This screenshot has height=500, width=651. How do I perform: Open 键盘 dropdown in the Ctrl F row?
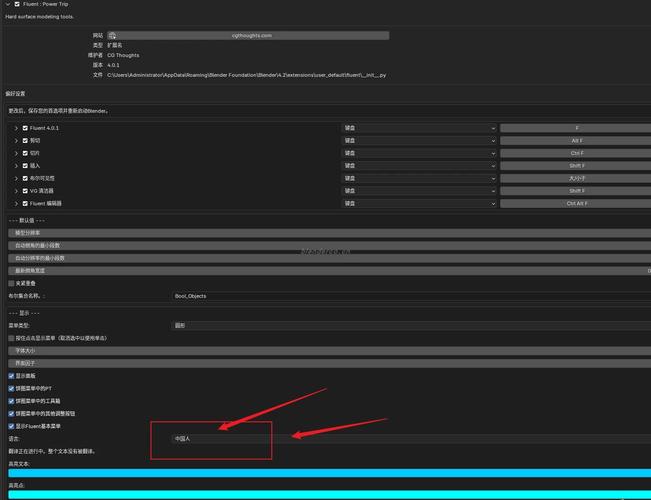click(419, 153)
